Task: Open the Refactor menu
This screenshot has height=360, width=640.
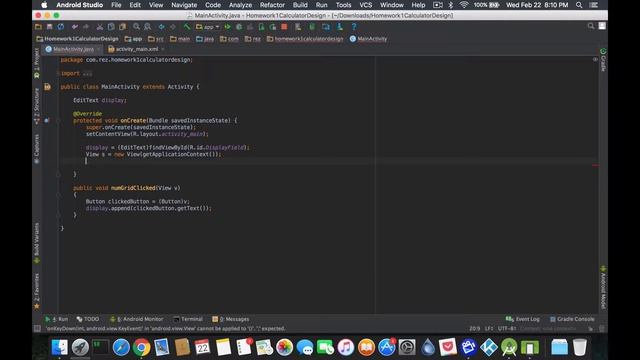Action: [272, 5]
